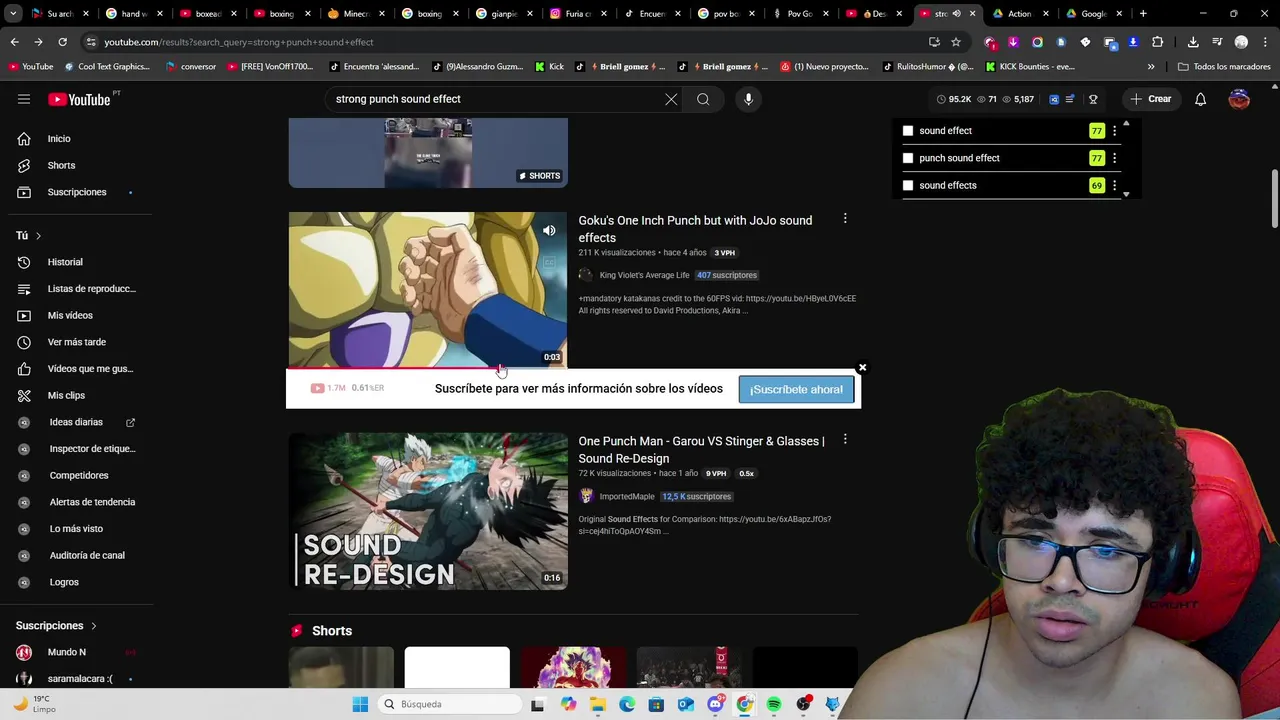Viewport: 1280px width, 720px height.
Task: Reload the page
Action: [62, 42]
